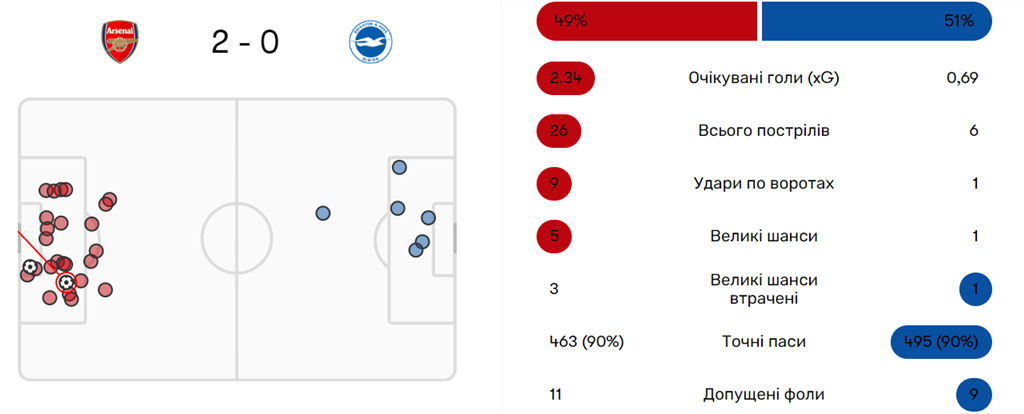The height and width of the screenshot is (414, 1024).
Task: Click the 2 - 0 match score
Action: pyautogui.click(x=244, y=43)
